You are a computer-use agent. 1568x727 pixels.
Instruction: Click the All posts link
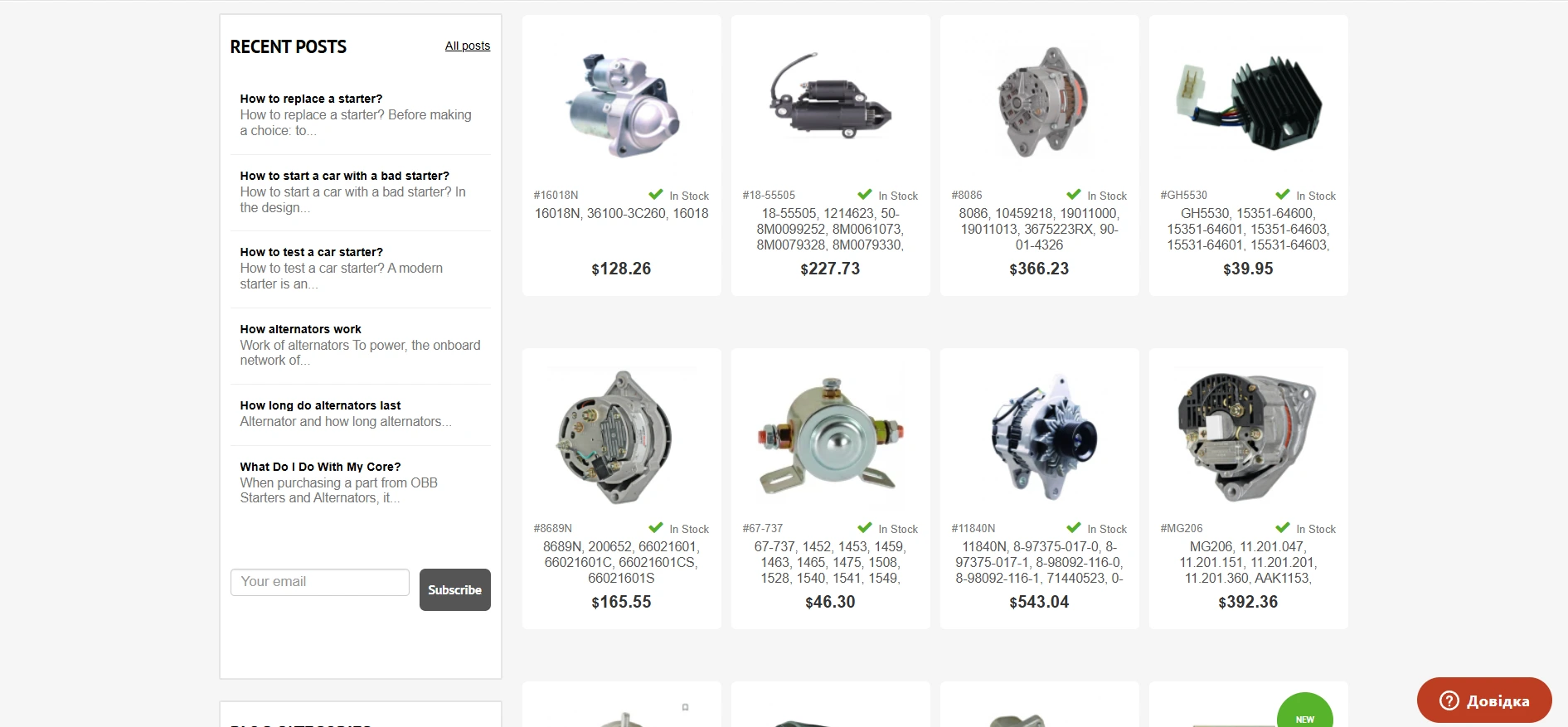coord(468,46)
